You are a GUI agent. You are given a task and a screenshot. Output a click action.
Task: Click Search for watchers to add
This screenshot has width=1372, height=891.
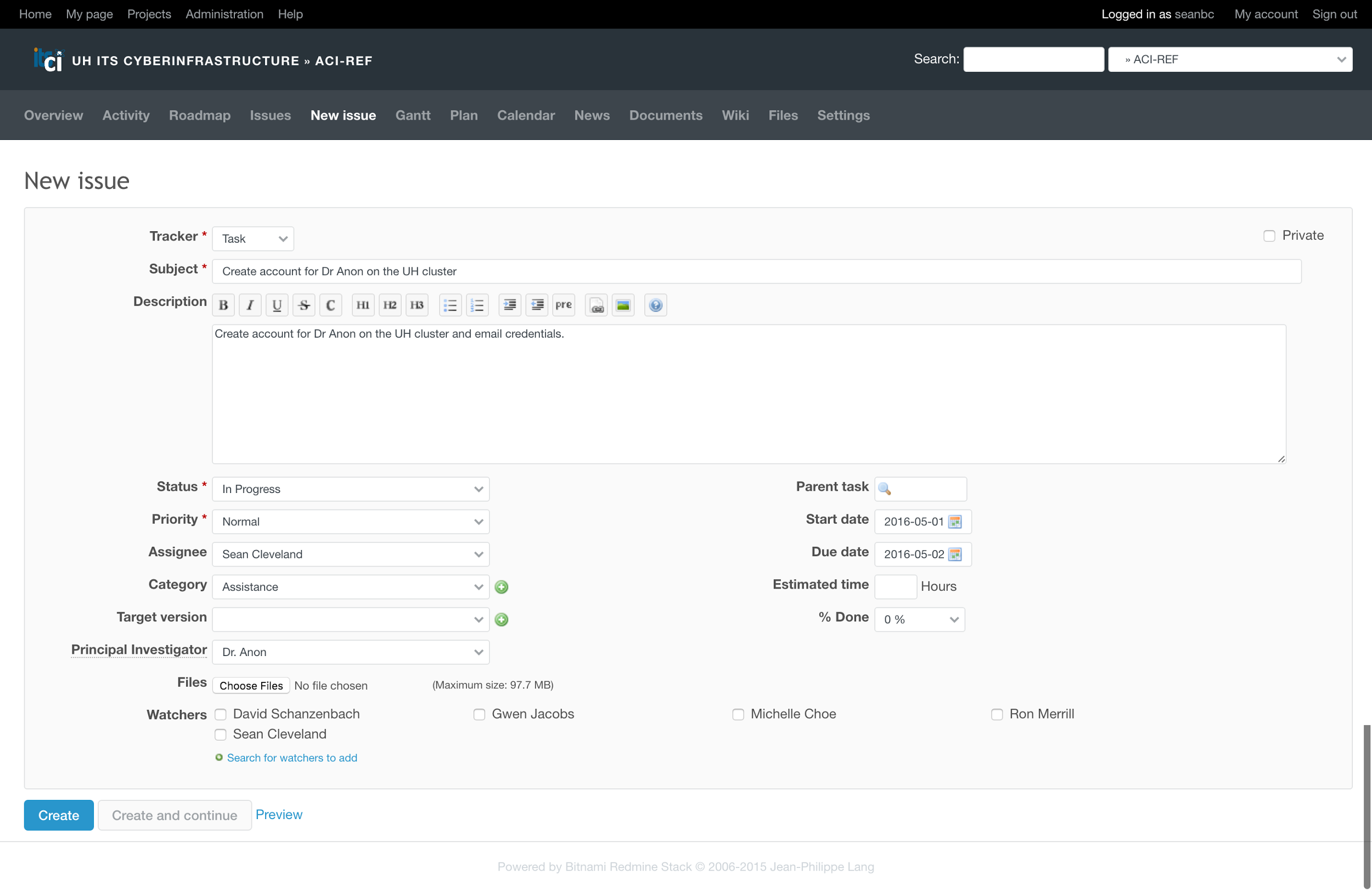tap(293, 758)
